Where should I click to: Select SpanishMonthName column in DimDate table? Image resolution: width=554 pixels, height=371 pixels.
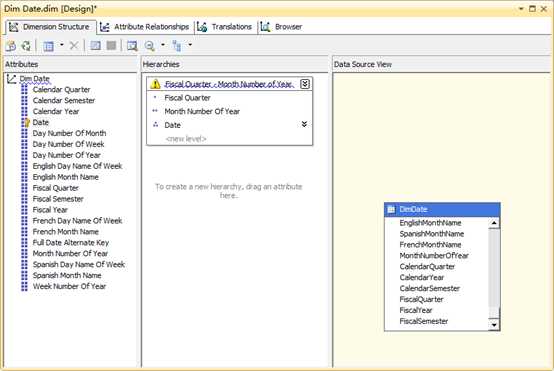[x=432, y=234]
